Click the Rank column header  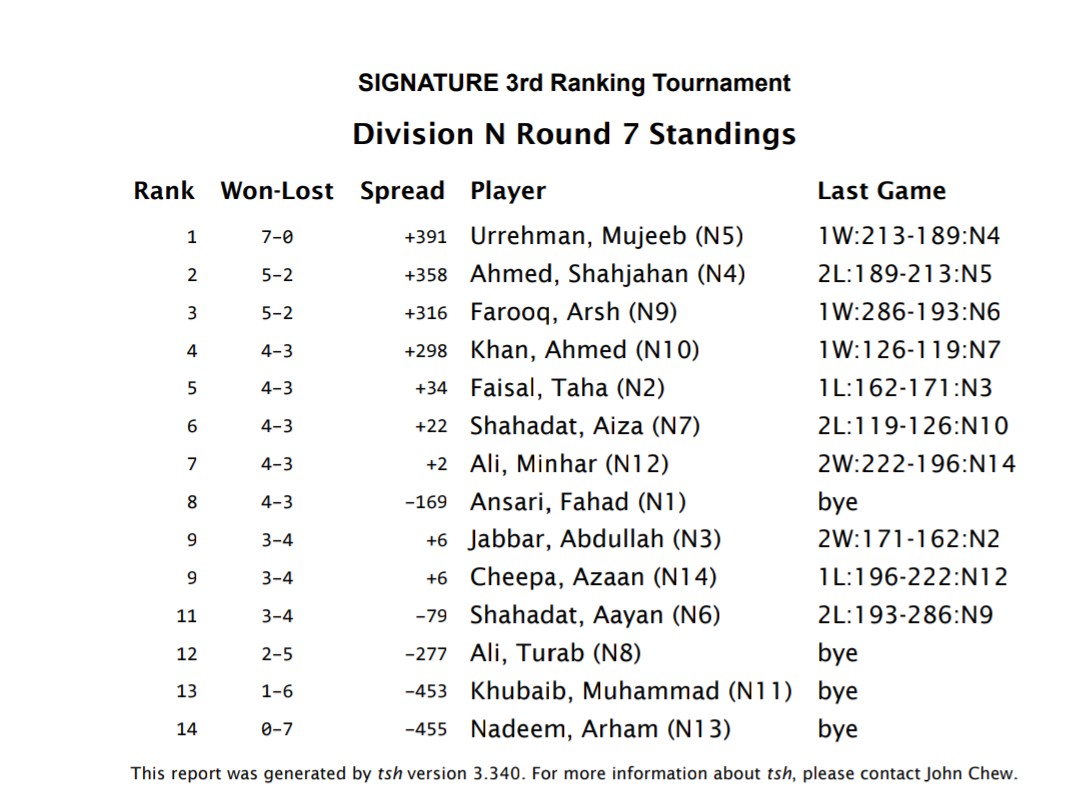tap(164, 191)
